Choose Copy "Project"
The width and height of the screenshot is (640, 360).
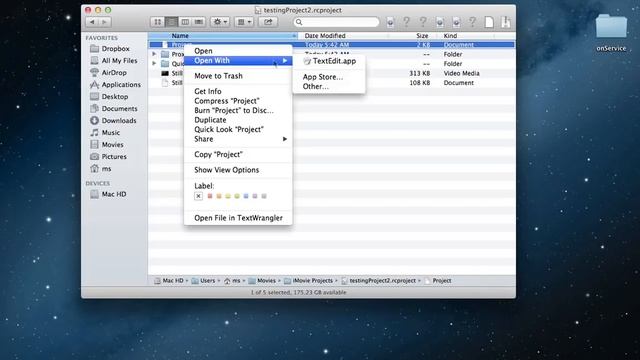pyautogui.click(x=238, y=155)
